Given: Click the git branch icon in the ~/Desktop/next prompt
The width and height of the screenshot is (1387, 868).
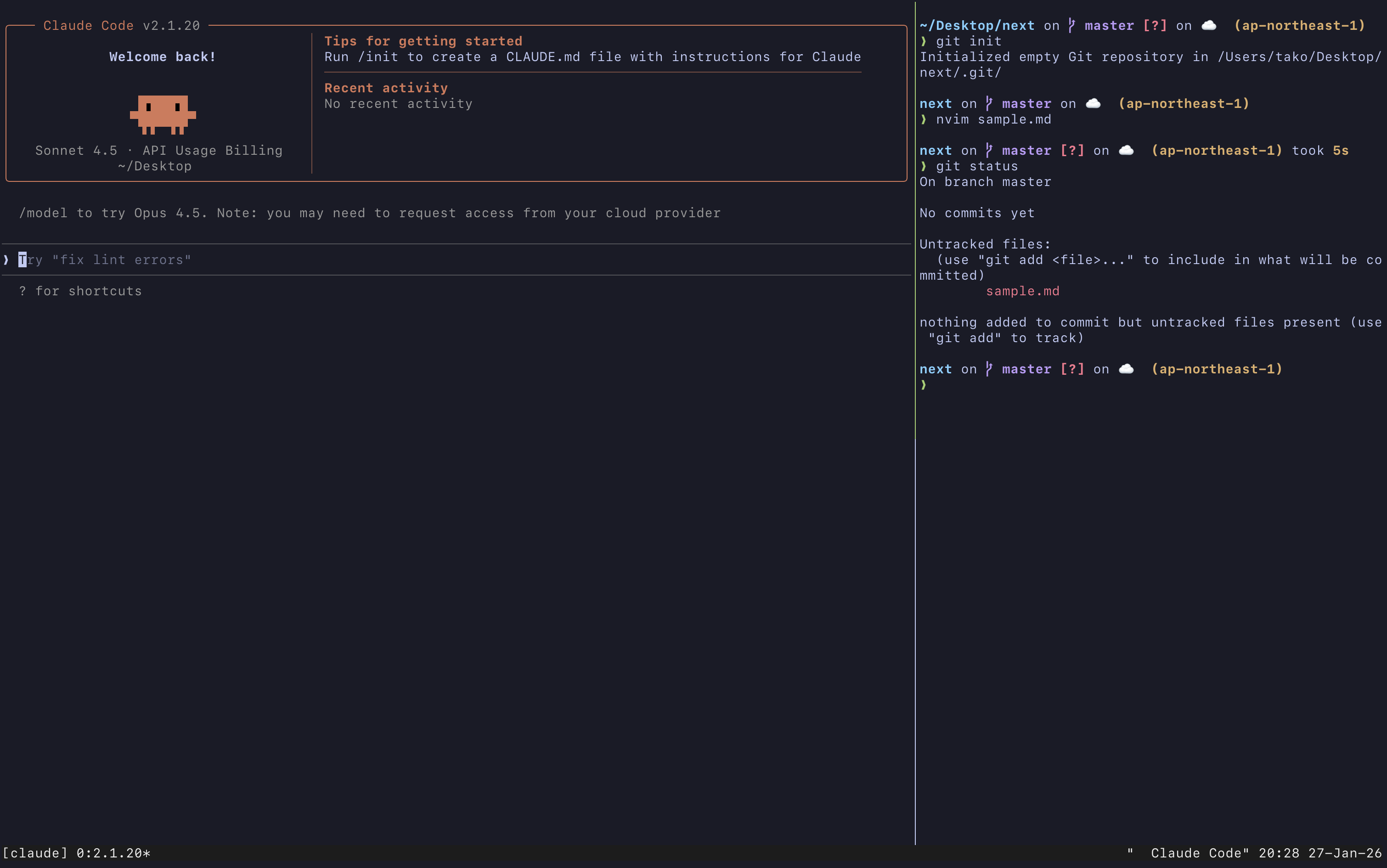Looking at the screenshot, I should pyautogui.click(x=1071, y=25).
